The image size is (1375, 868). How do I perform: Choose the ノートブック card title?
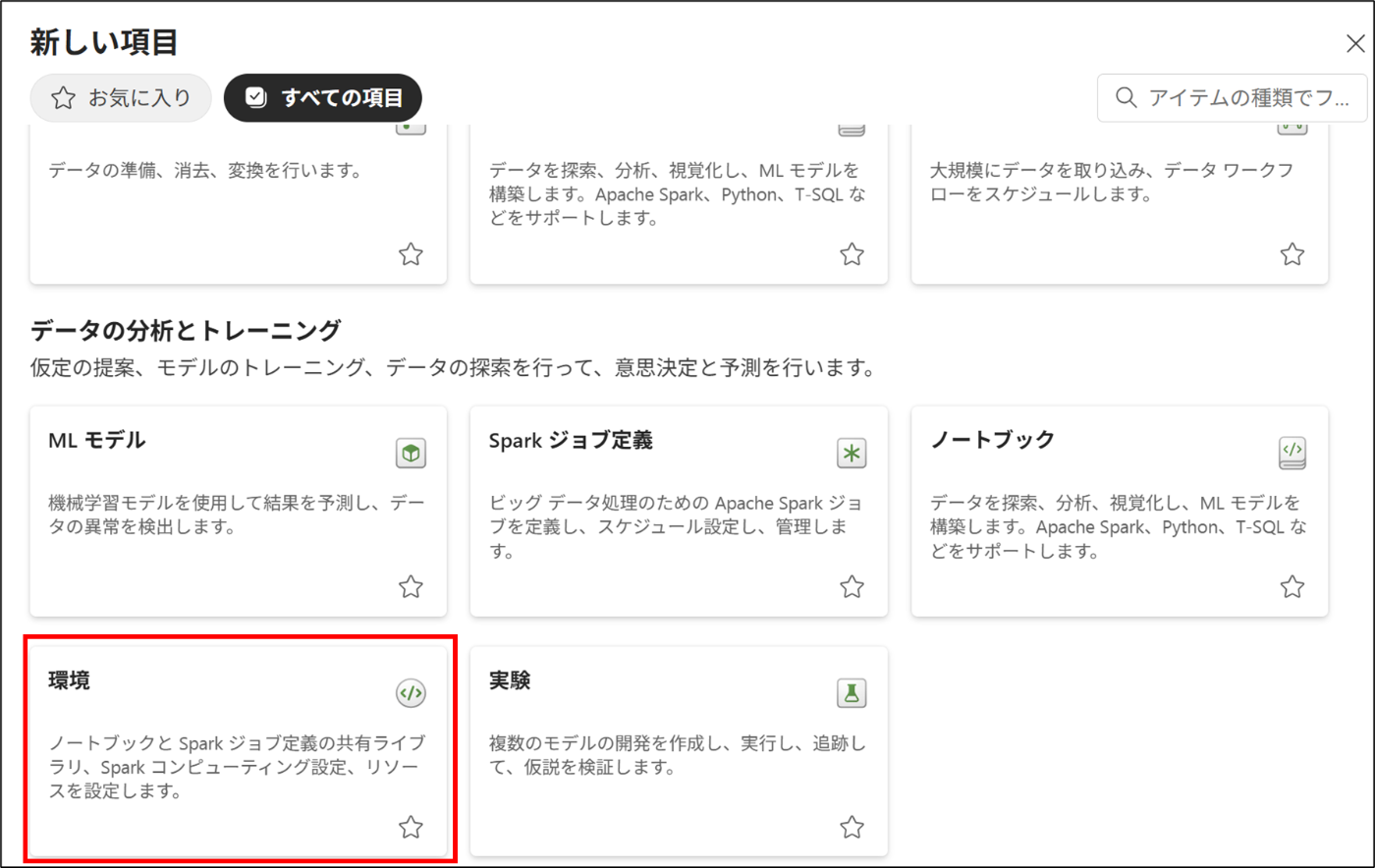click(x=992, y=440)
